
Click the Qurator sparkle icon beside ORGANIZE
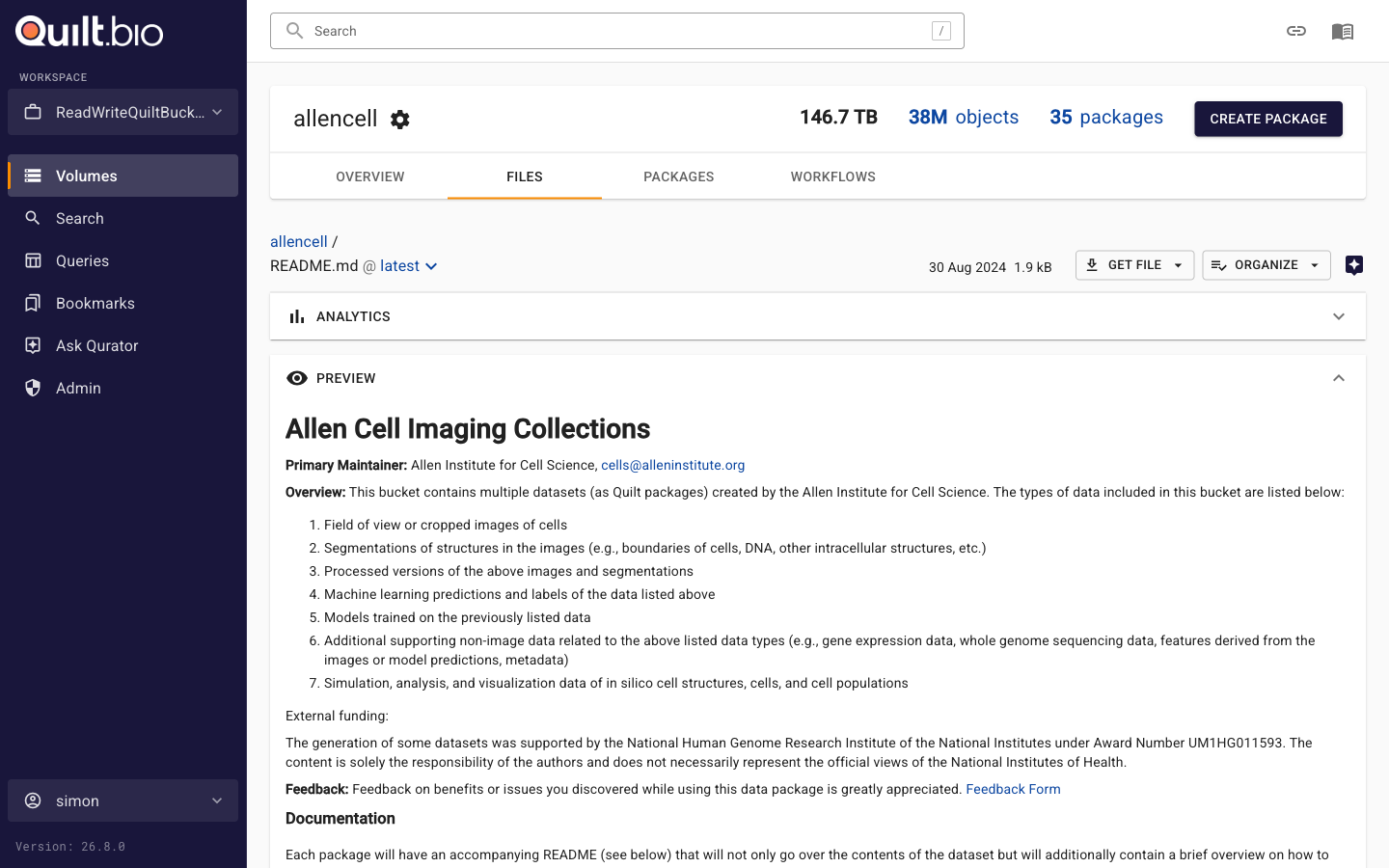1354,265
